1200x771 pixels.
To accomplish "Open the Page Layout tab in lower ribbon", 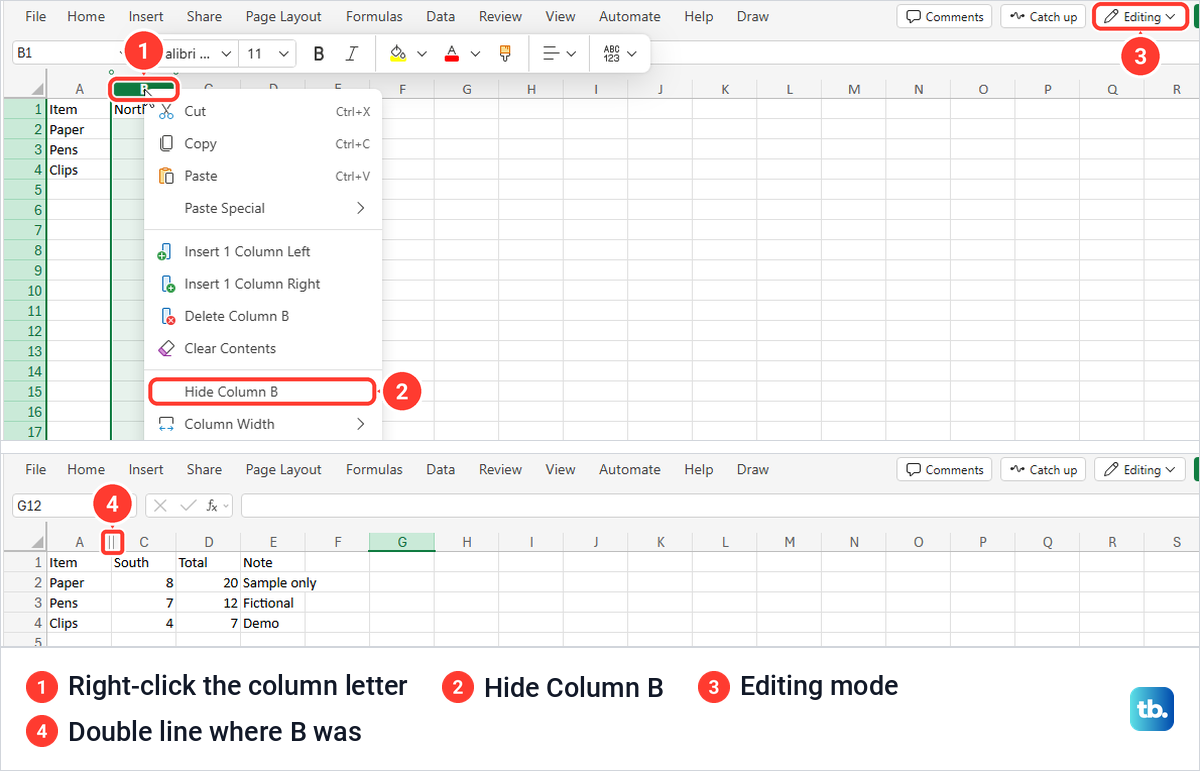I will click(284, 470).
